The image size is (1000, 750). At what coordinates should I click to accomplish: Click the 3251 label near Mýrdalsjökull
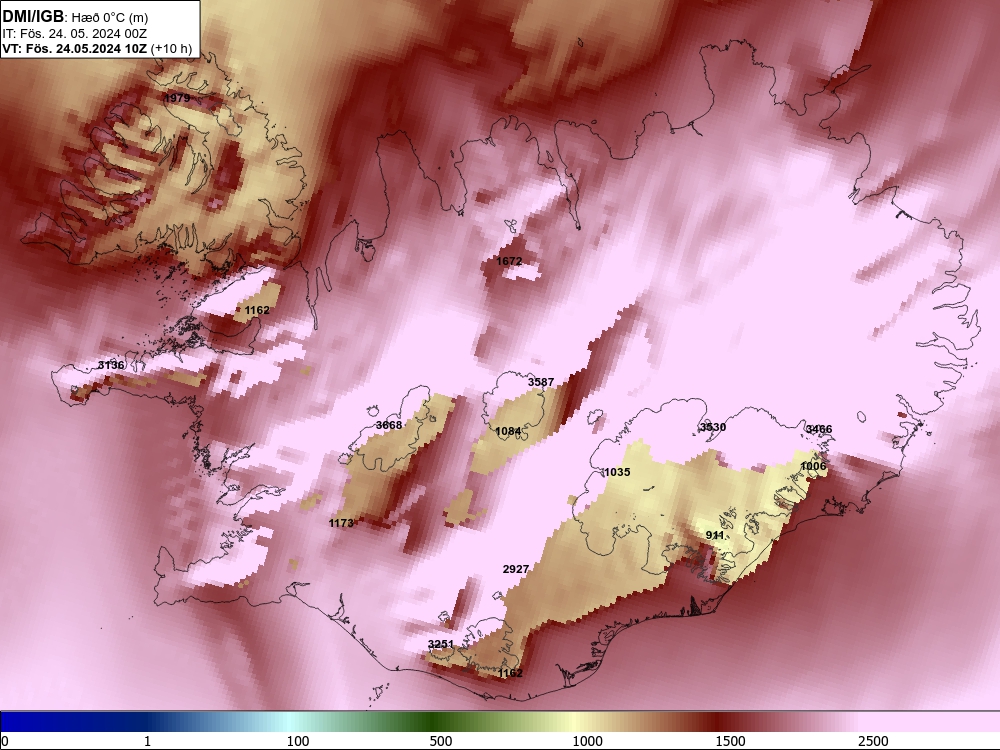coord(441,644)
